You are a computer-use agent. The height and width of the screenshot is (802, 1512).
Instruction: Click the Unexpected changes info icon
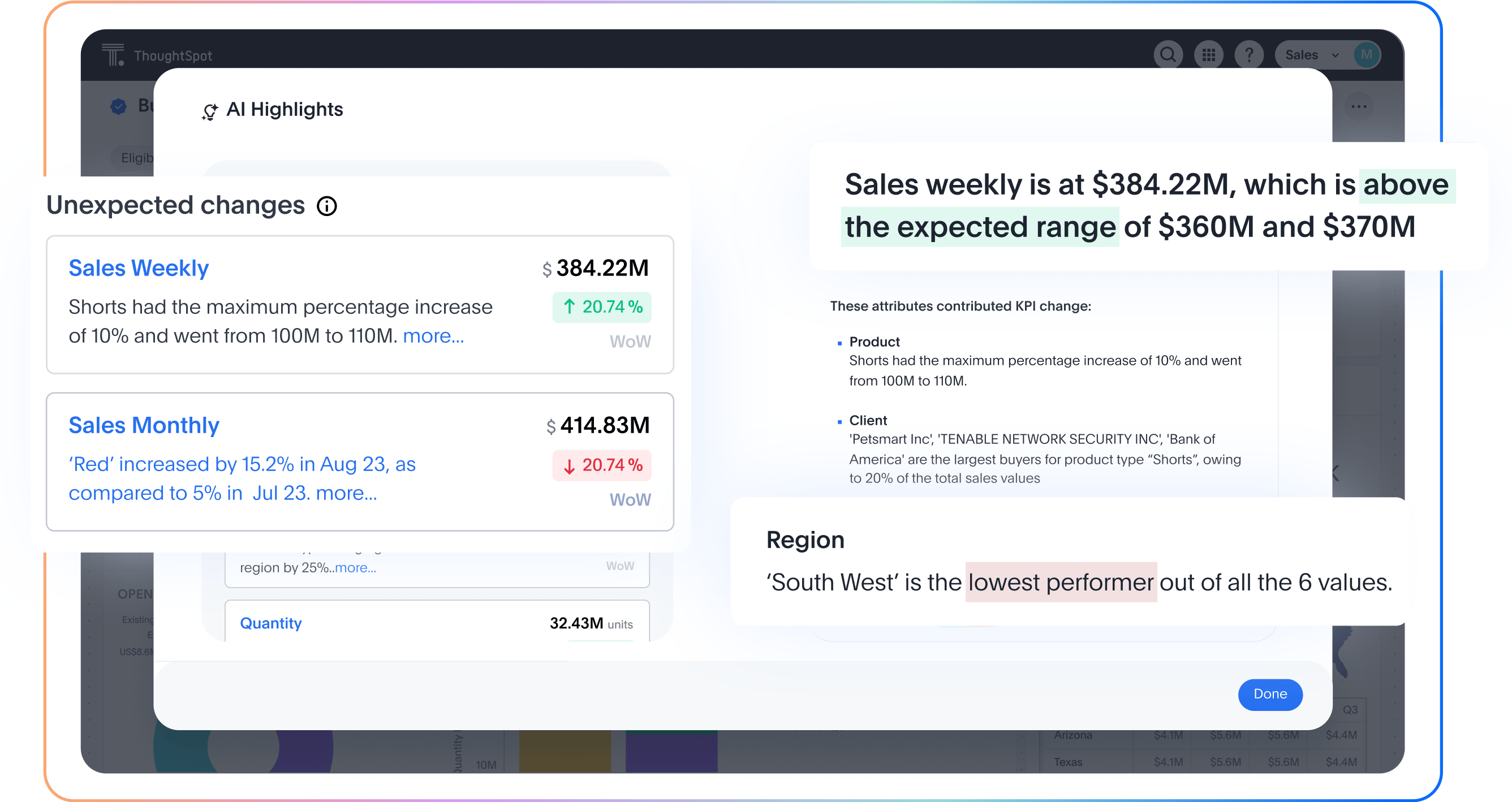click(327, 206)
